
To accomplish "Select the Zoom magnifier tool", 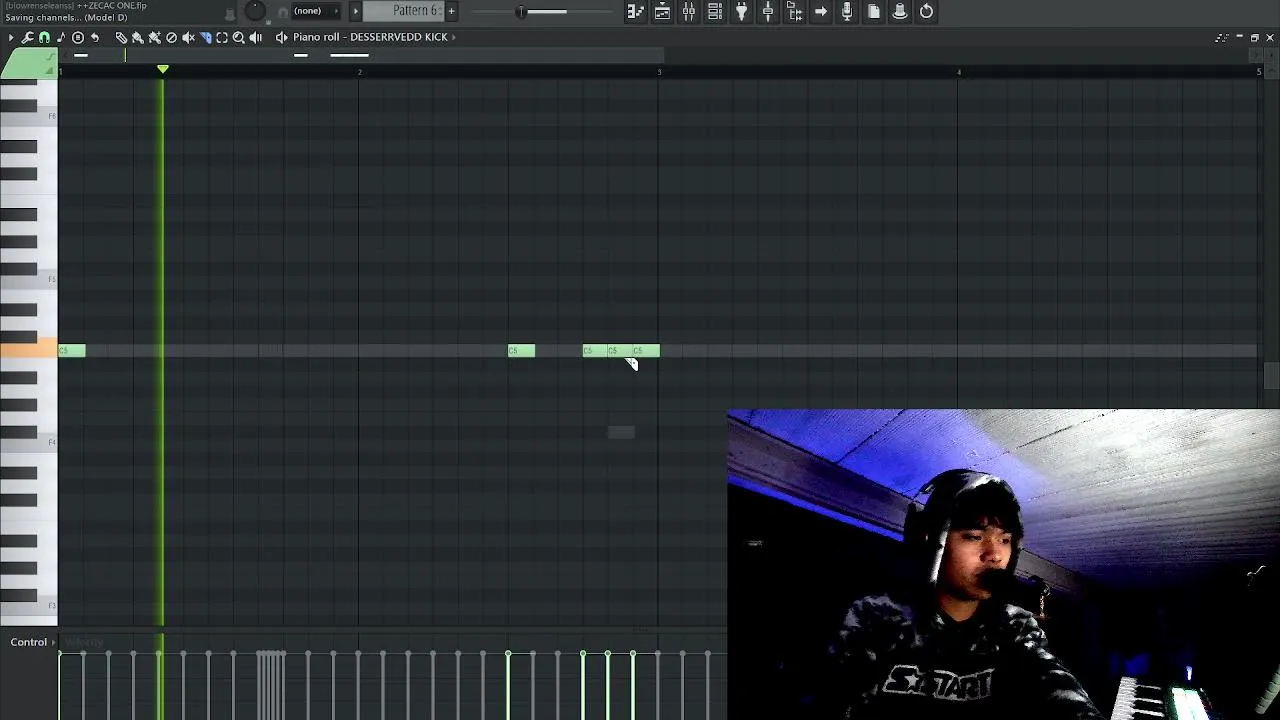I will tap(238, 37).
